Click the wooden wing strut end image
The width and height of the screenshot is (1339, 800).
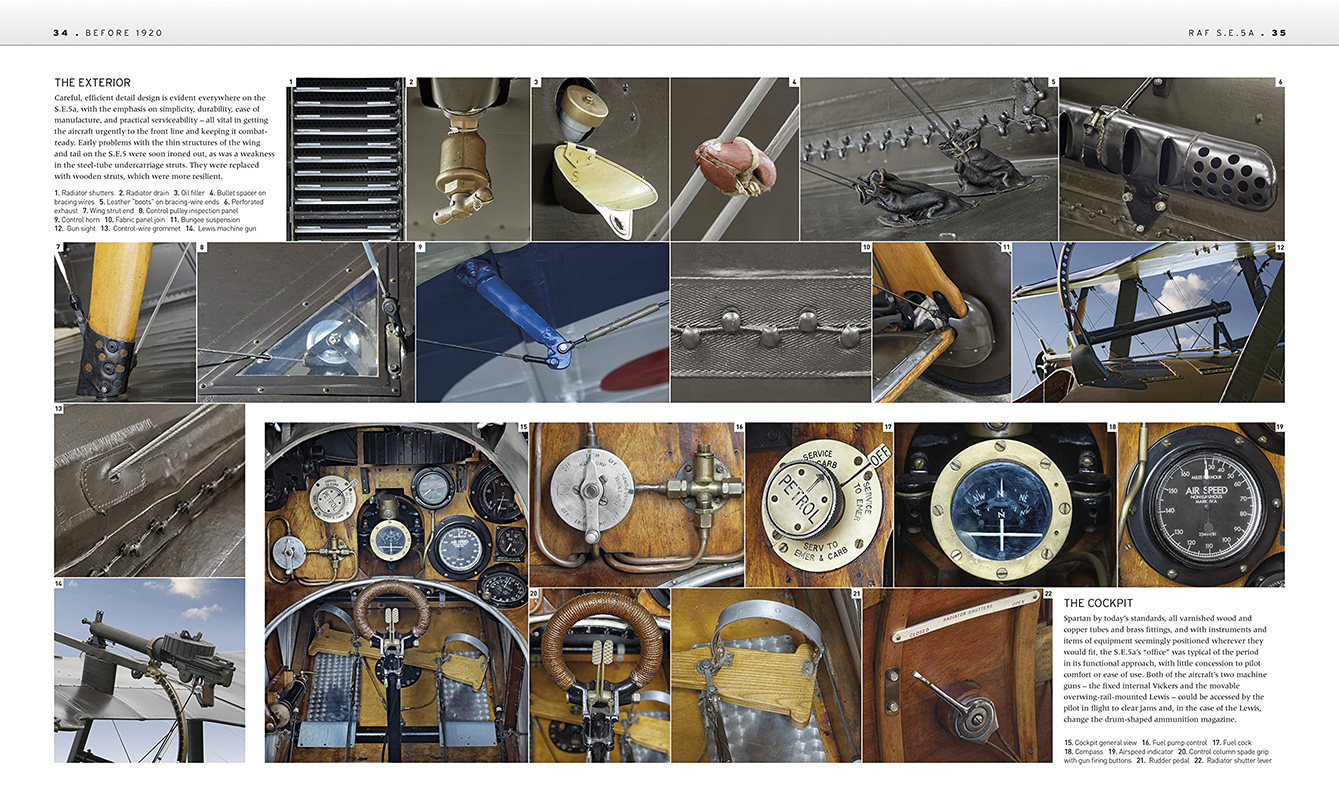[125, 322]
